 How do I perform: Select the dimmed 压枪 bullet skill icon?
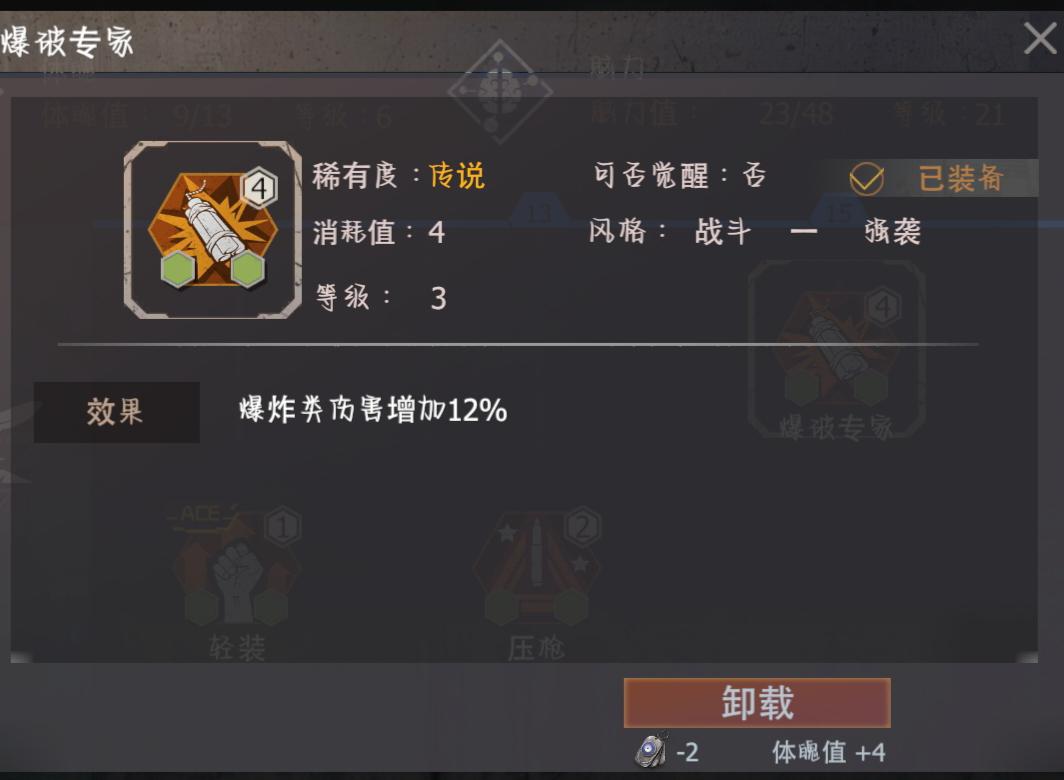(x=537, y=568)
